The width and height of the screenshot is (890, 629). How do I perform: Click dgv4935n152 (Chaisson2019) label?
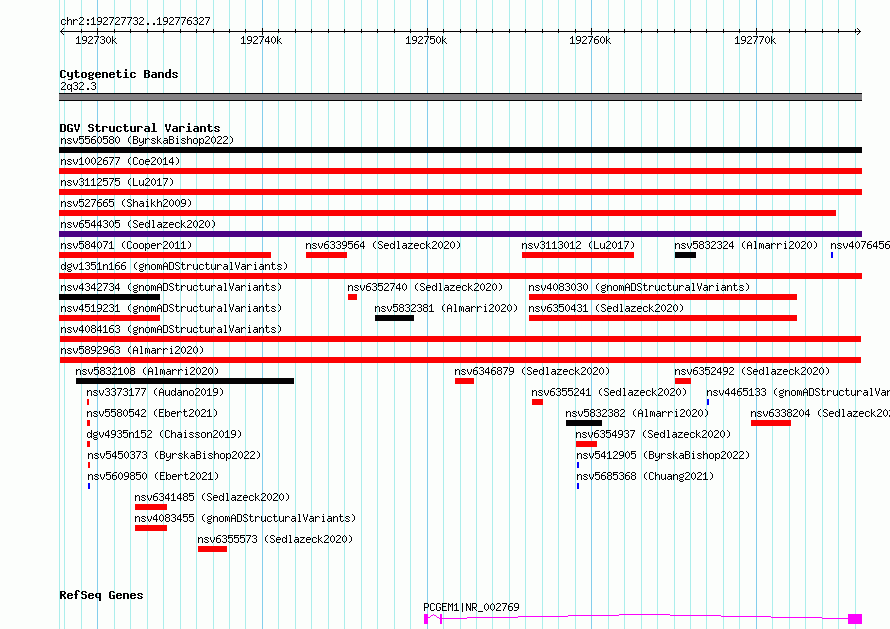point(164,434)
